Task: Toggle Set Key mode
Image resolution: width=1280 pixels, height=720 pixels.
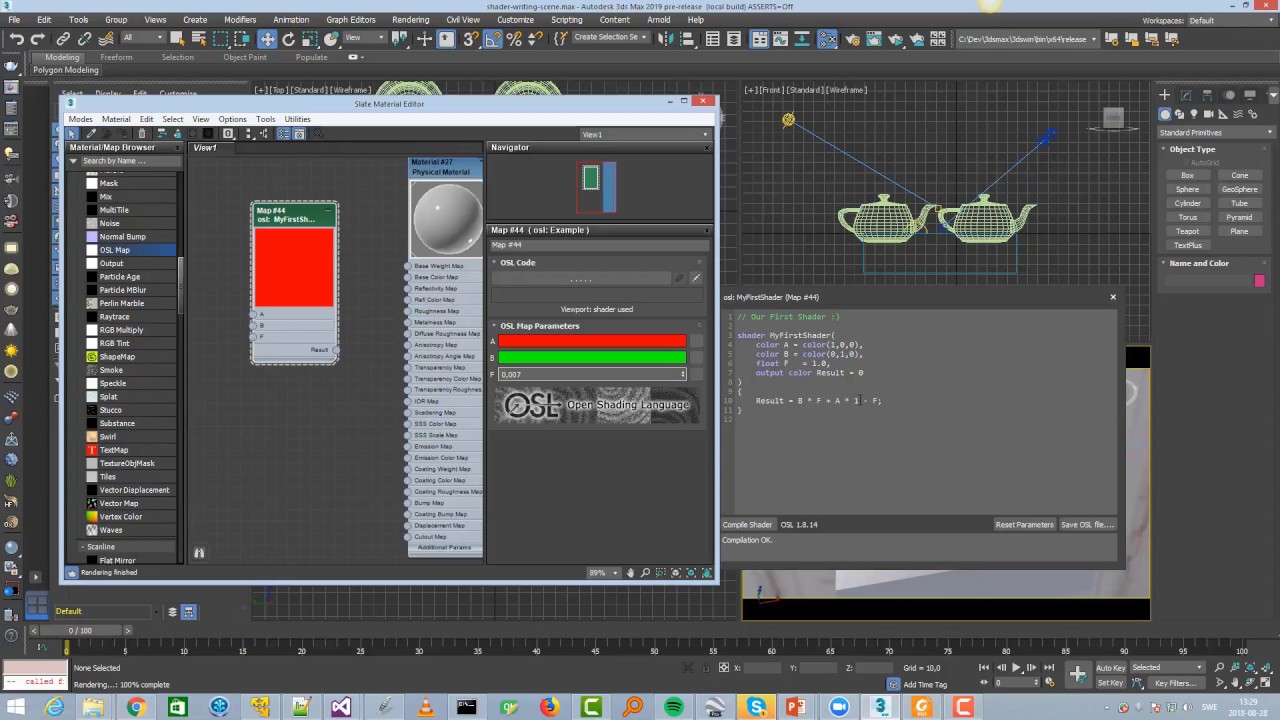Action: tap(1110, 683)
